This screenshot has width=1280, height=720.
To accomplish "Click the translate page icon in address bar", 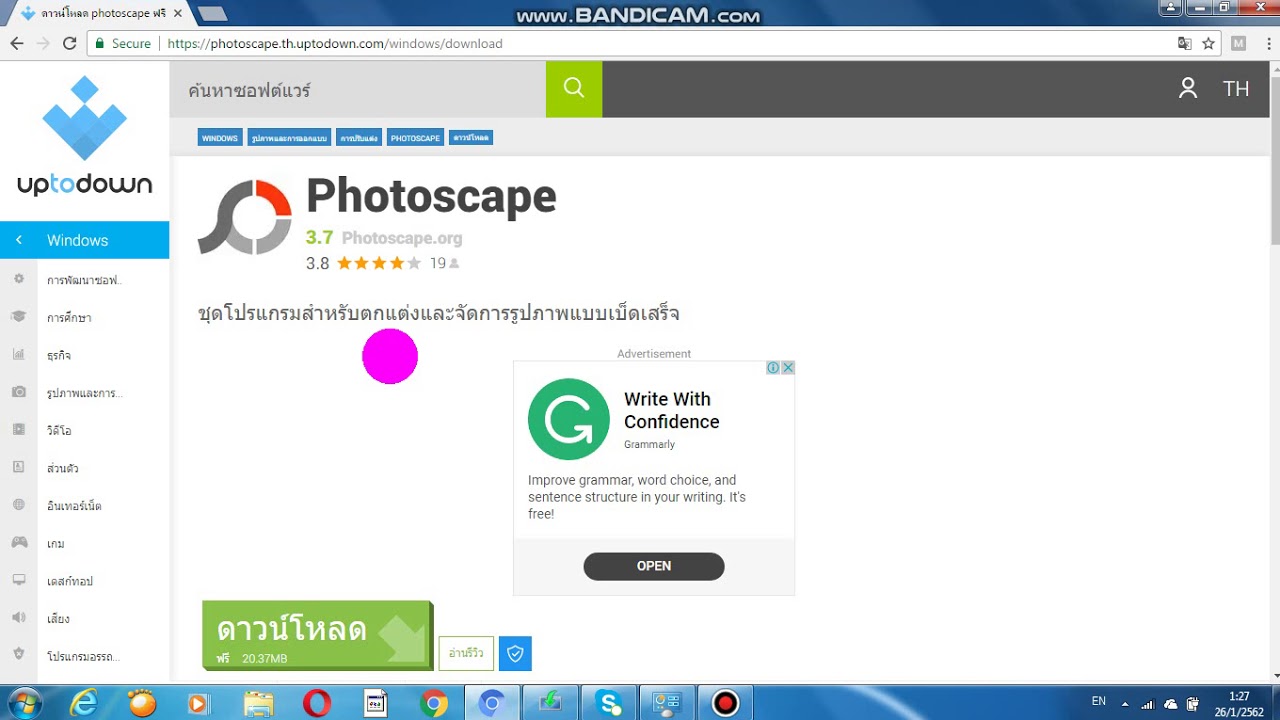I will coord(1184,43).
